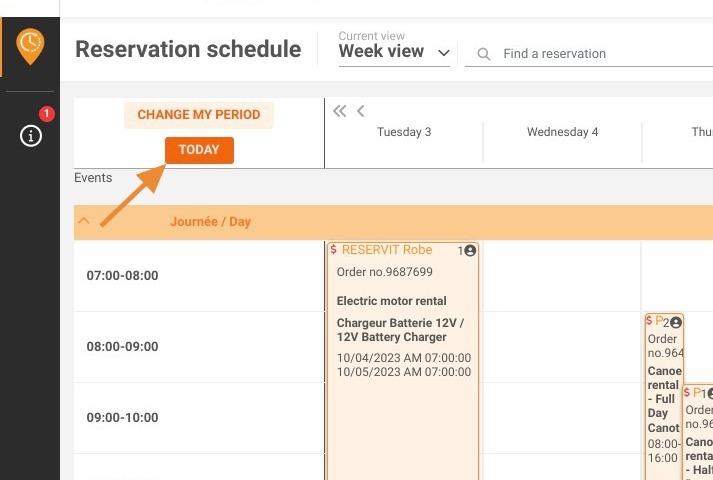Click the red notification badge showing 1
The width and height of the screenshot is (713, 480).
(46, 114)
